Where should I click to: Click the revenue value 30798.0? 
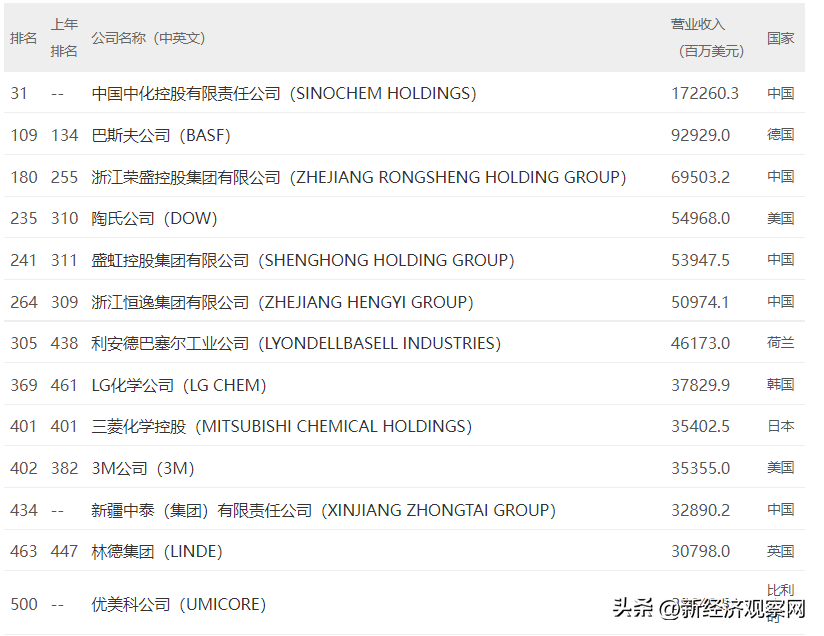click(701, 551)
